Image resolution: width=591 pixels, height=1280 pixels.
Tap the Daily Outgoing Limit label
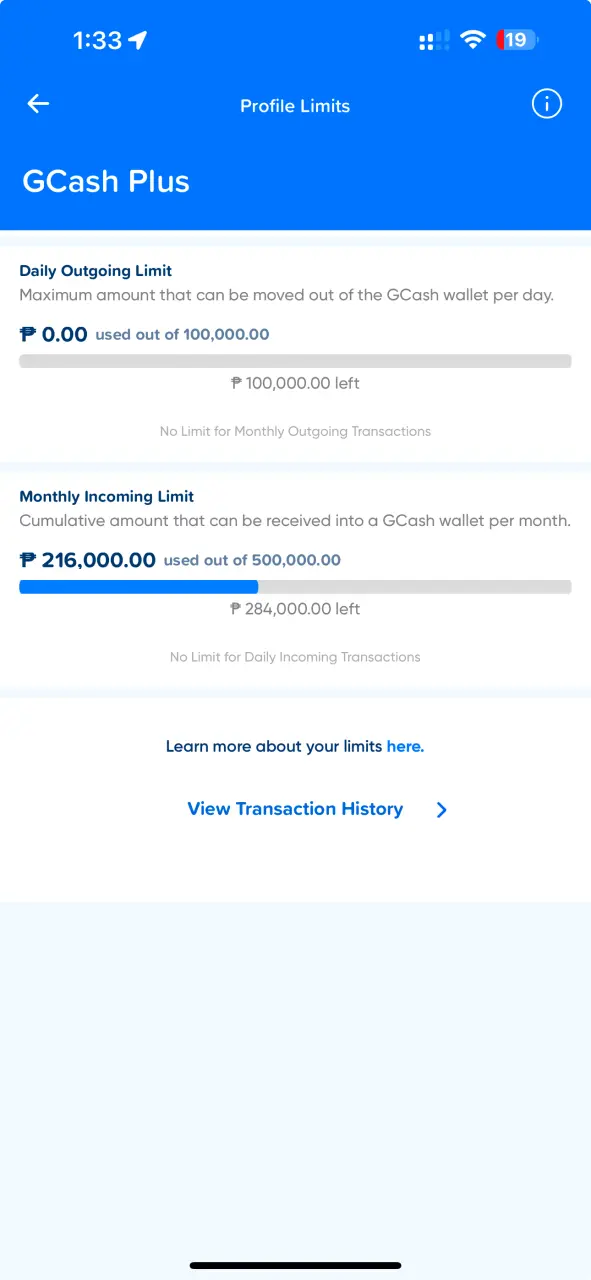coord(96,271)
